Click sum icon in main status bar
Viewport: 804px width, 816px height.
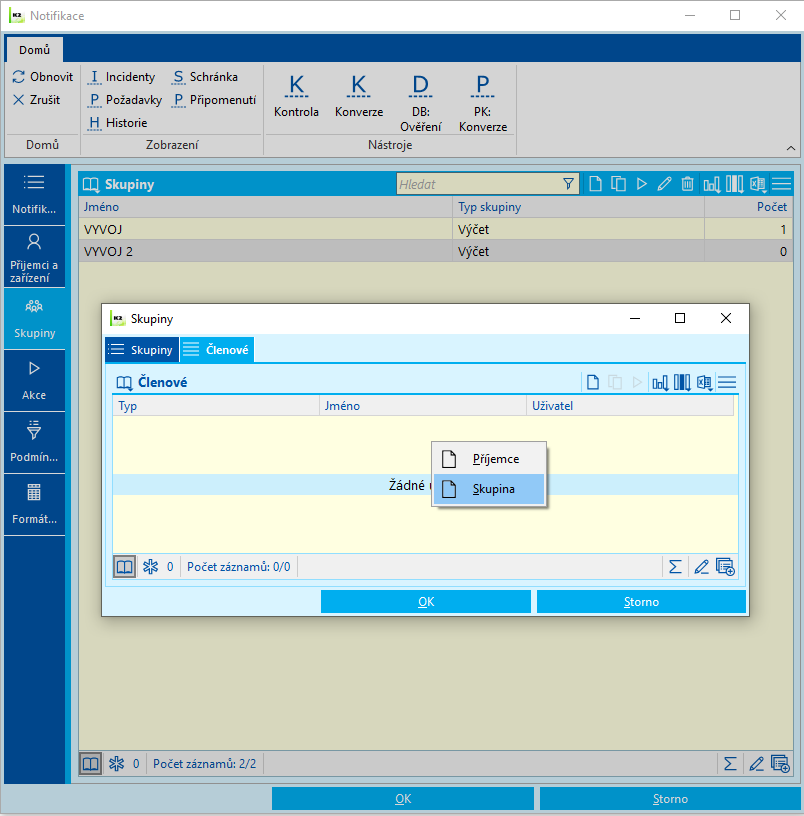coord(730,764)
